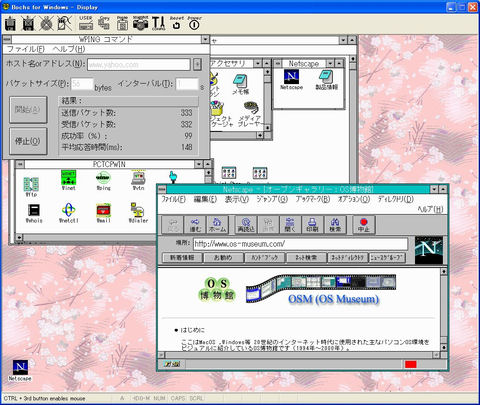Click the 再読込 reload button in Netscape
Viewport: 480px width, 405px height.
point(246,225)
